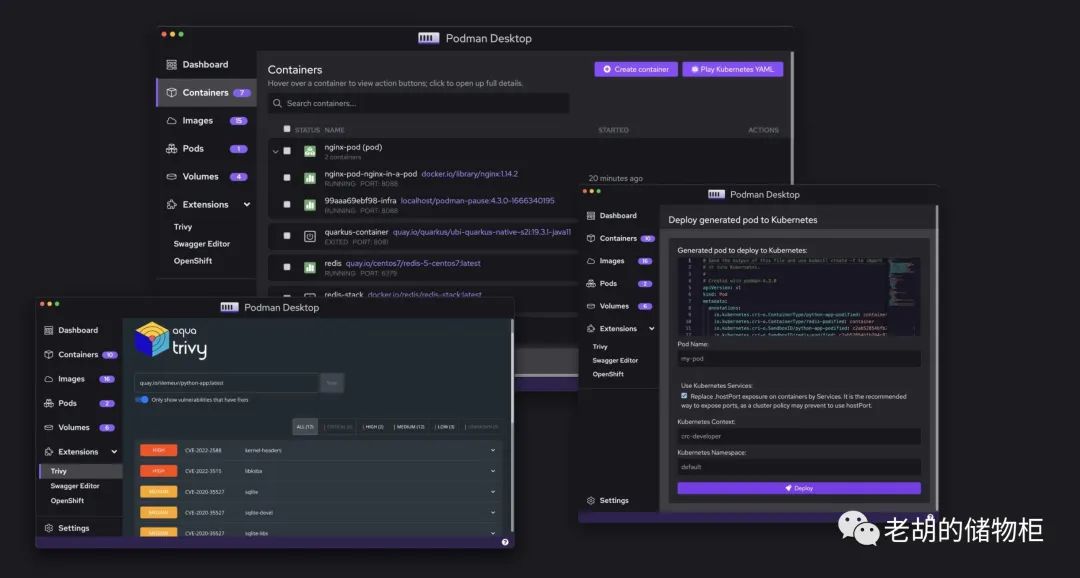Click running status icon of redis container
Screen dimensions: 1080x578
[x=310, y=267]
